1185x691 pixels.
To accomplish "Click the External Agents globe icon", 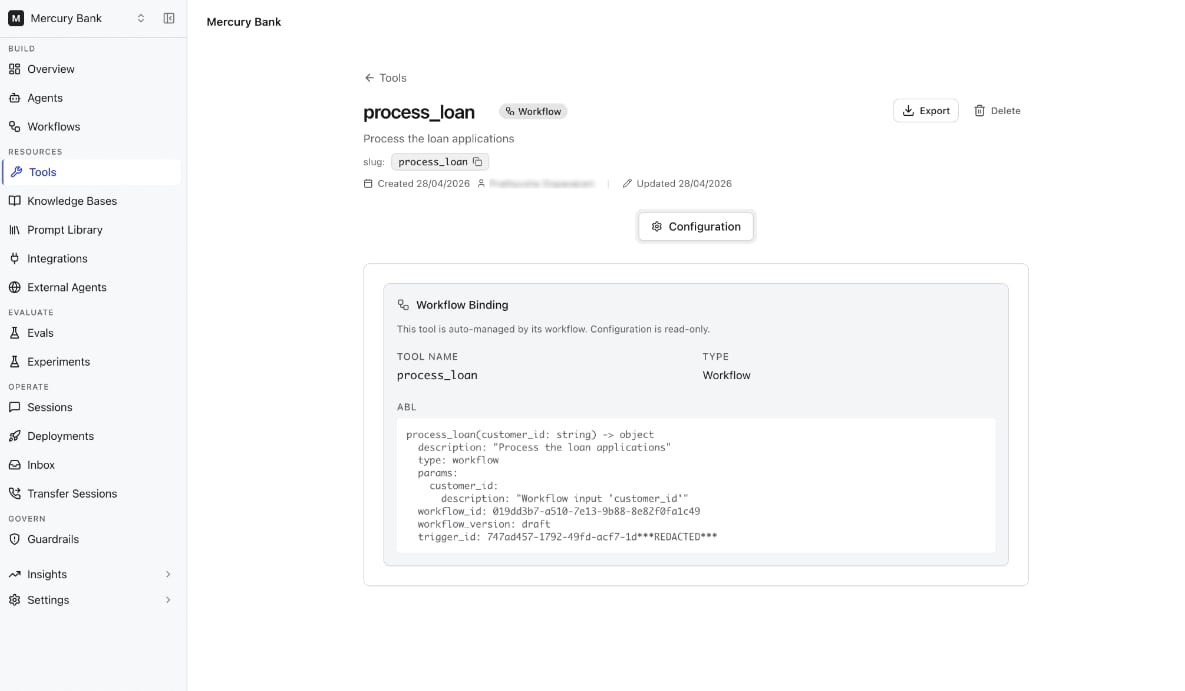I will coord(14,287).
